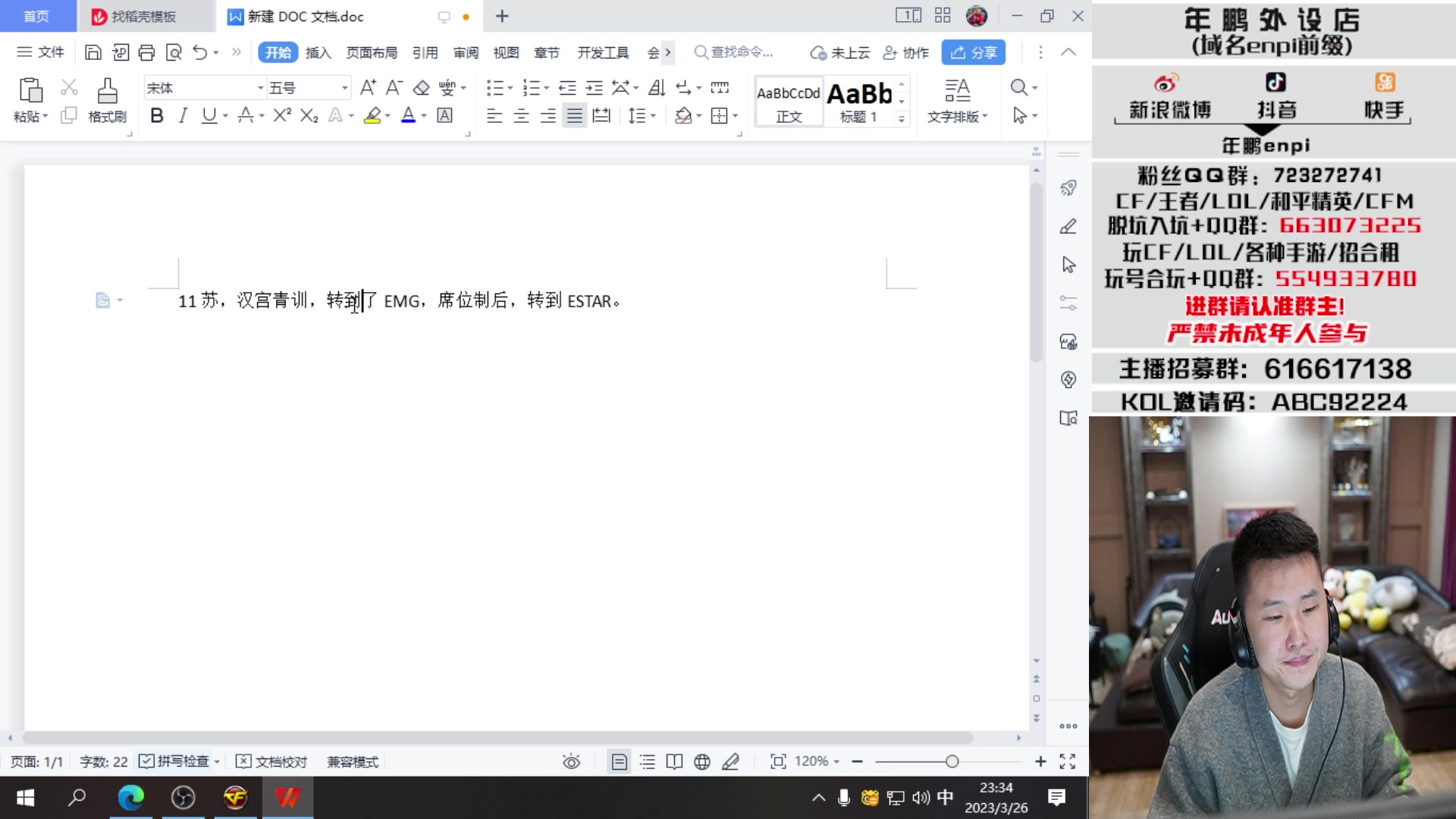1456x819 pixels.
Task: Click the font color A swatch
Action: (408, 115)
